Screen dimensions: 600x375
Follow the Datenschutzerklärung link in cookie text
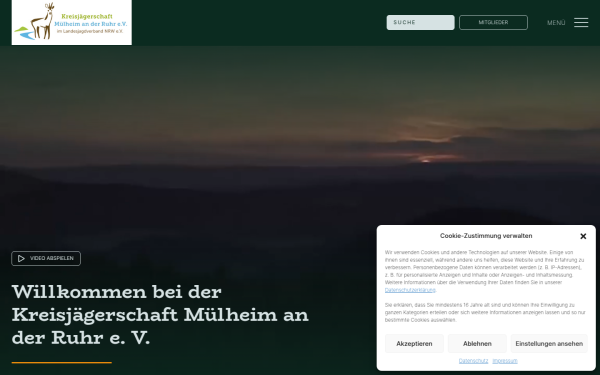[x=410, y=290]
